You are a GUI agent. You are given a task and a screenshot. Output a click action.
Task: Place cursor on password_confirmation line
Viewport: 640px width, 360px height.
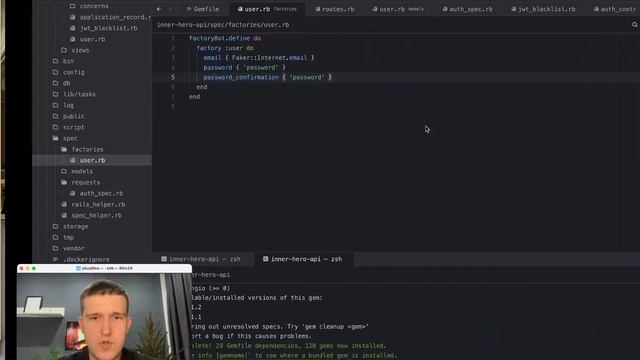pyautogui.click(x=268, y=77)
